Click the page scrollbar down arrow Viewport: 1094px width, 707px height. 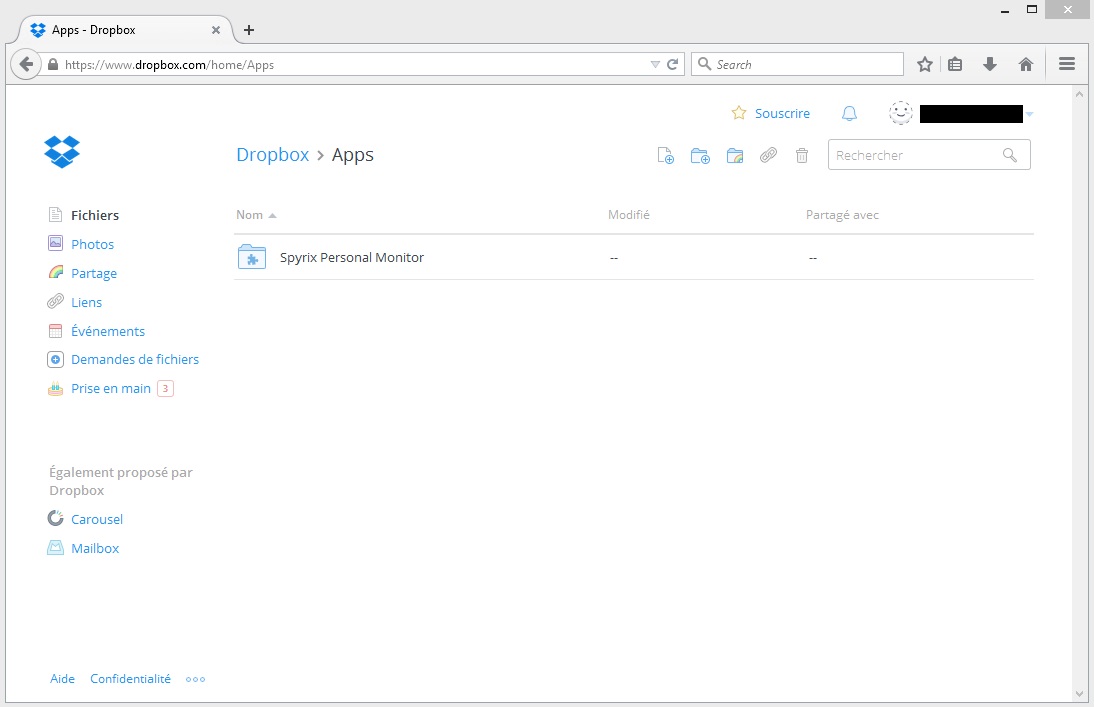click(1079, 694)
